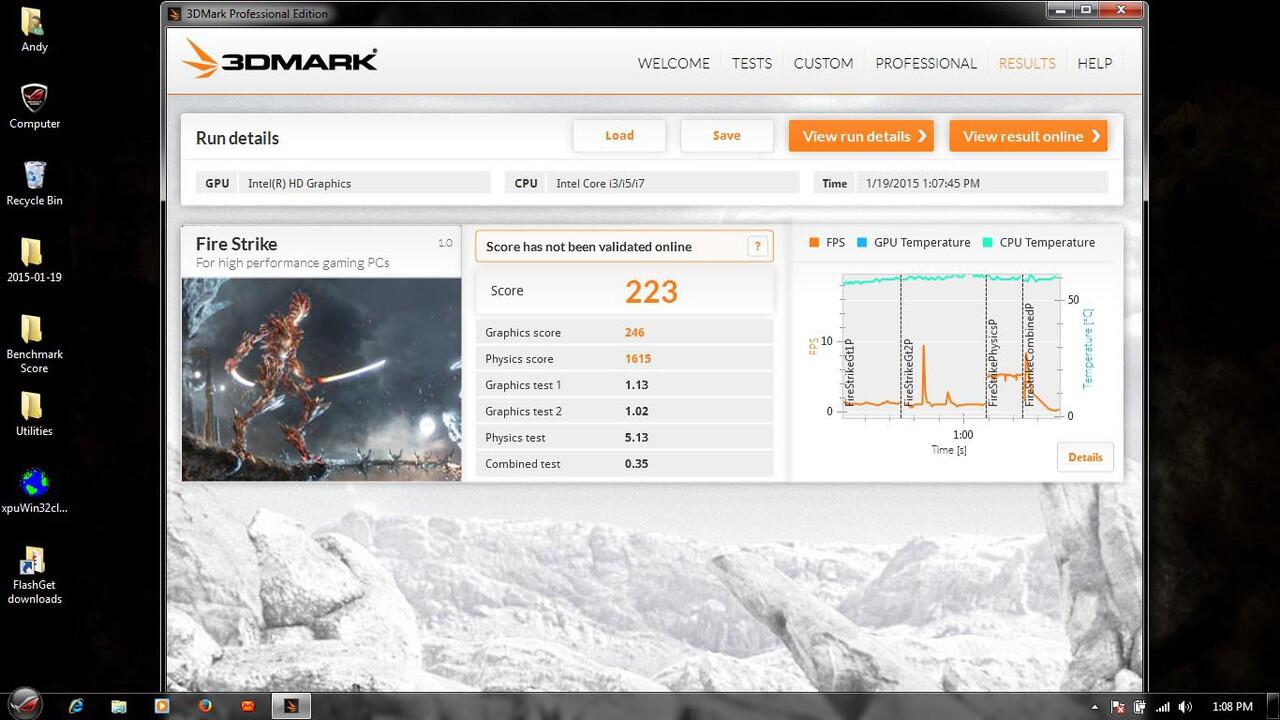Screen dimensions: 1280x720
Task: Click the FireStrikeGt2P chart marker
Action: (908, 370)
